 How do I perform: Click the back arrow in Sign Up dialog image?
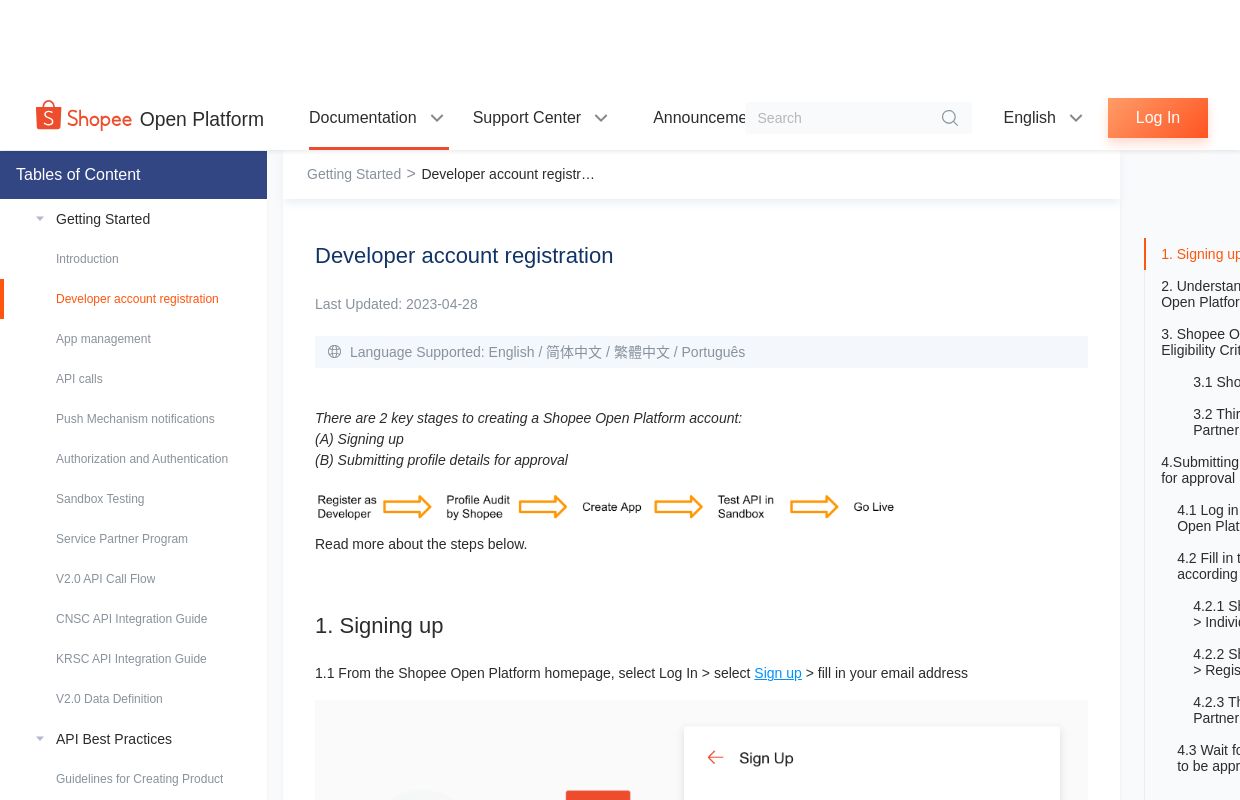click(715, 758)
